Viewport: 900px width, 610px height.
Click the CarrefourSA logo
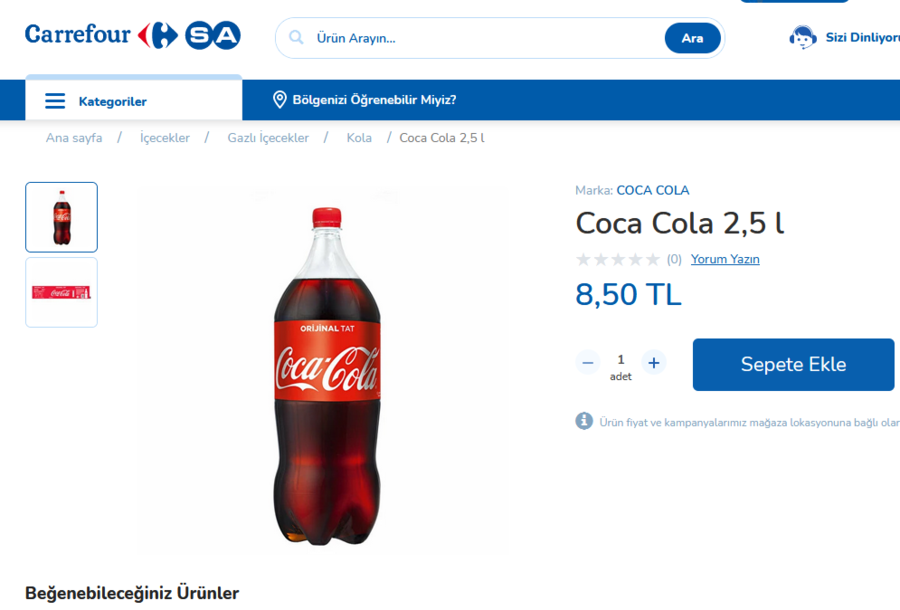point(133,36)
